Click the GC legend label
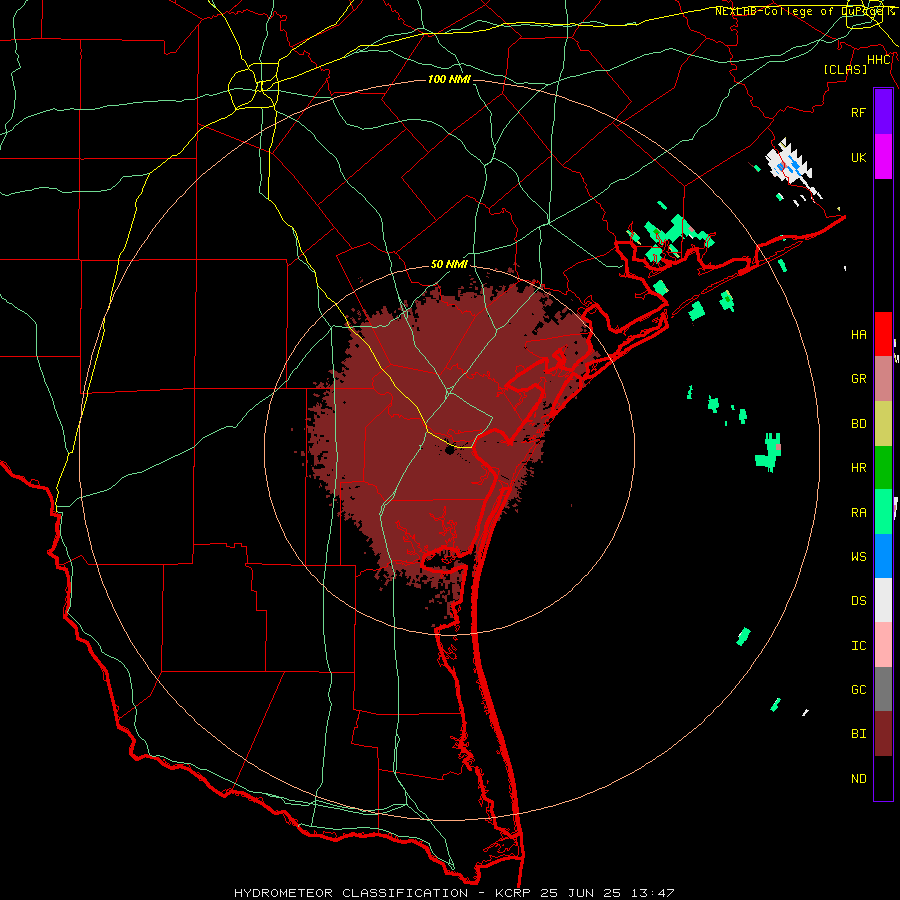This screenshot has width=900, height=900. click(x=858, y=690)
